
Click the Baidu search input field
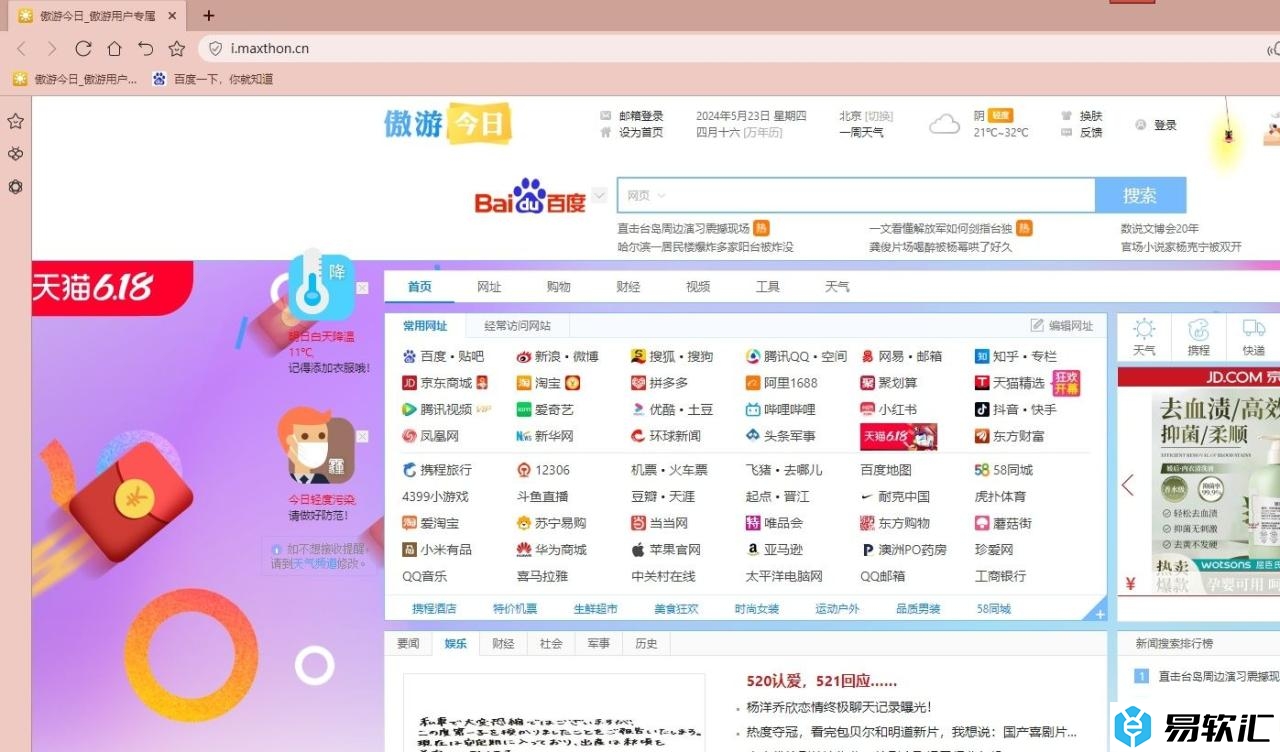tap(856, 195)
